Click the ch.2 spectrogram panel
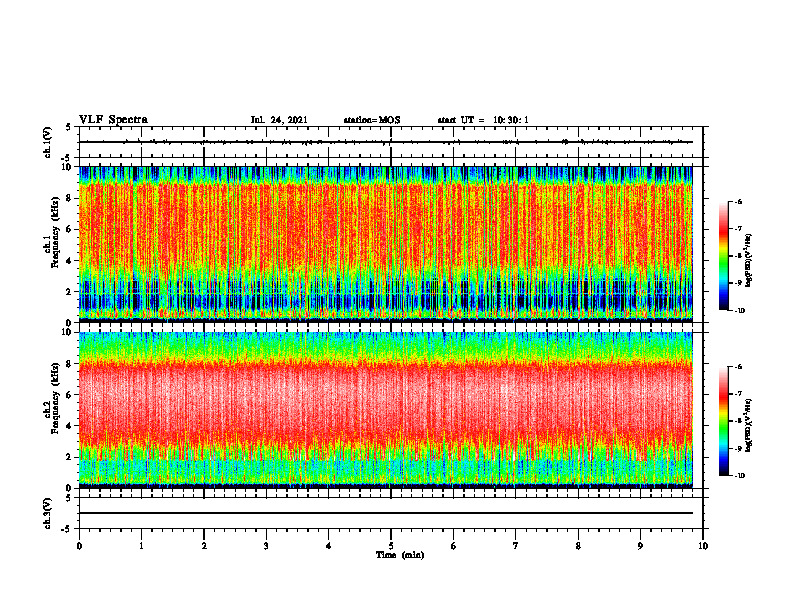Viewport: 792px width, 612px height. tap(386, 410)
